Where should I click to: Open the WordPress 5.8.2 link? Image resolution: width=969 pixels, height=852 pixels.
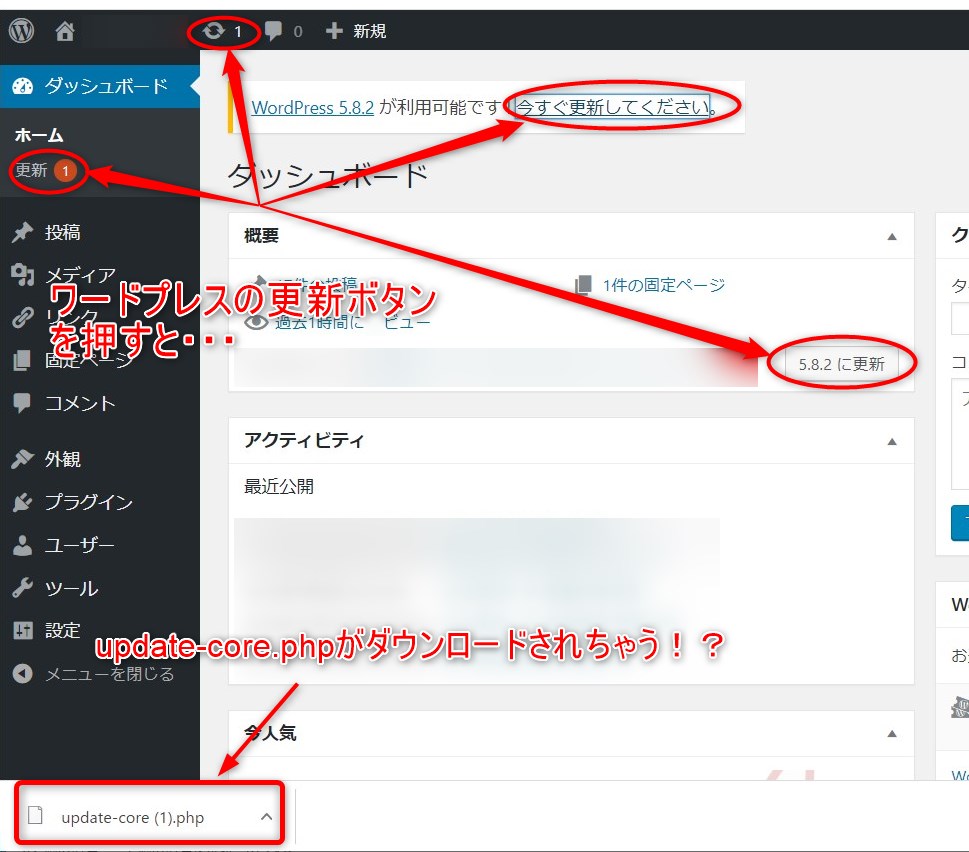pyautogui.click(x=313, y=108)
